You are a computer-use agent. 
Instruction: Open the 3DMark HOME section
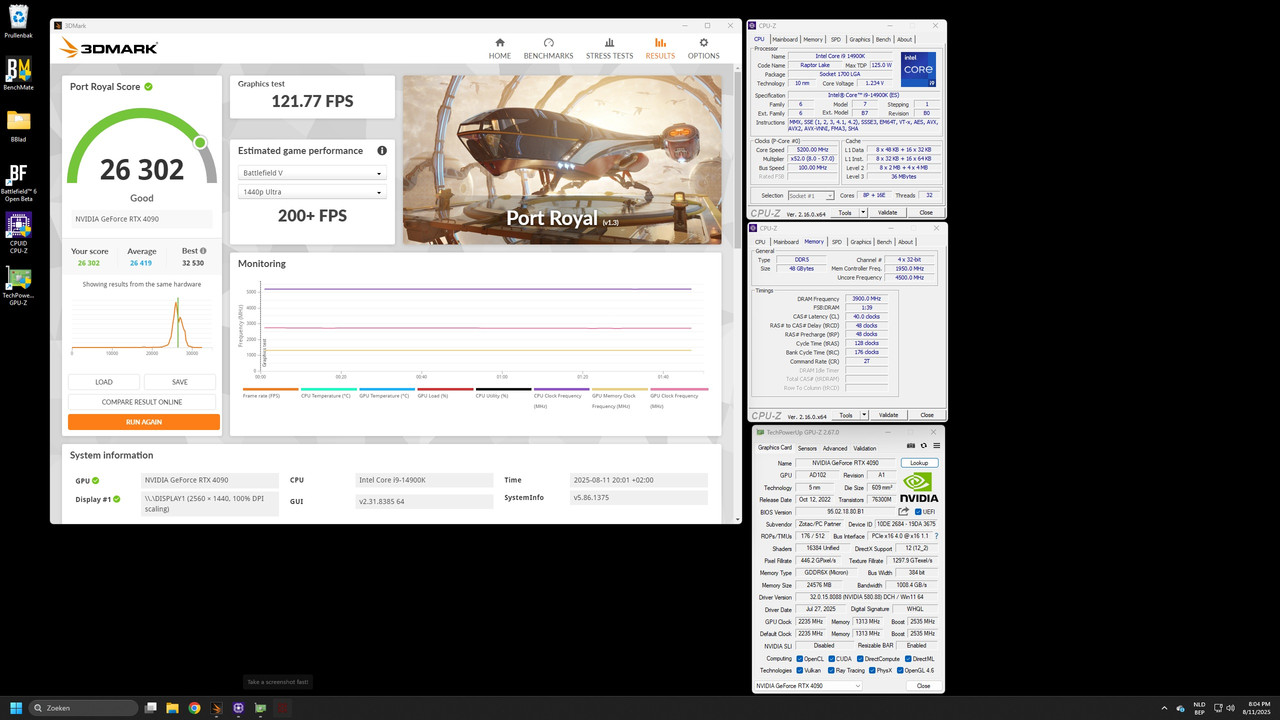coord(500,49)
